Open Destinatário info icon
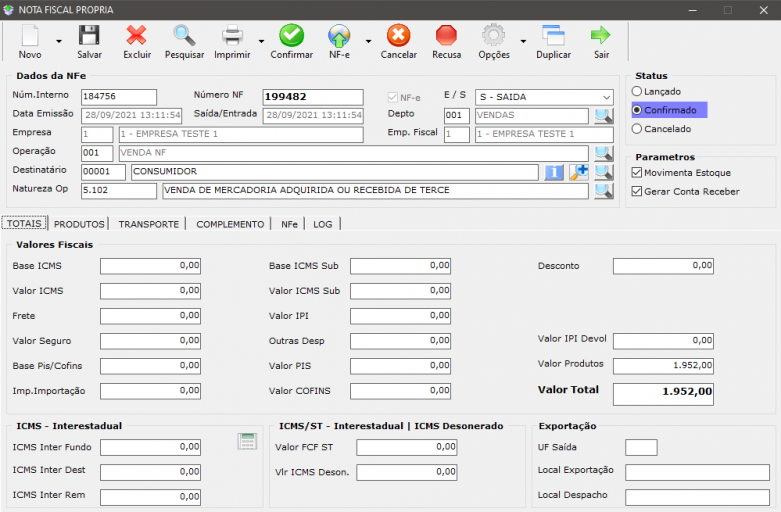 coord(554,172)
